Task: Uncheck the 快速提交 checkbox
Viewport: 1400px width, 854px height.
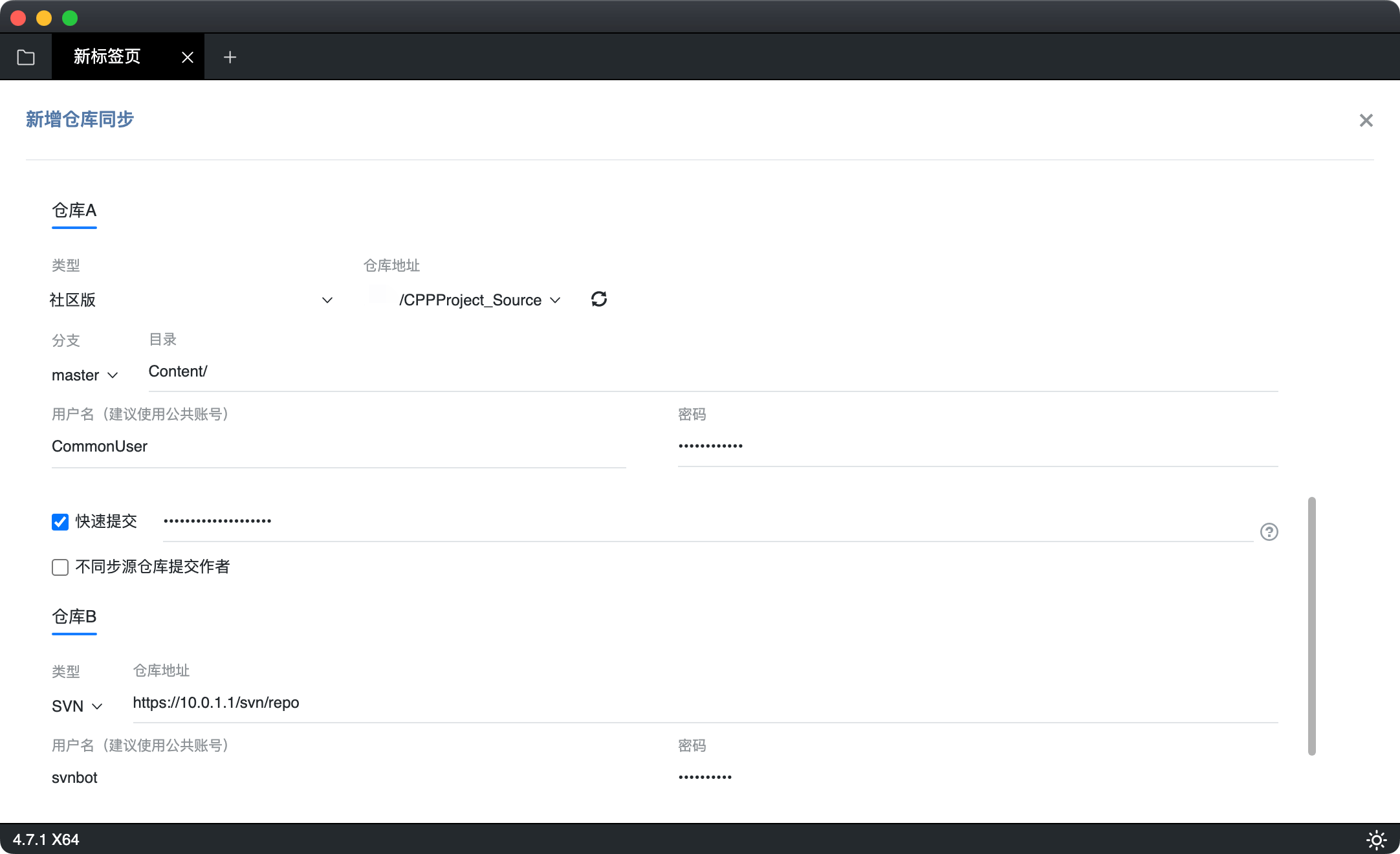Action: (60, 521)
